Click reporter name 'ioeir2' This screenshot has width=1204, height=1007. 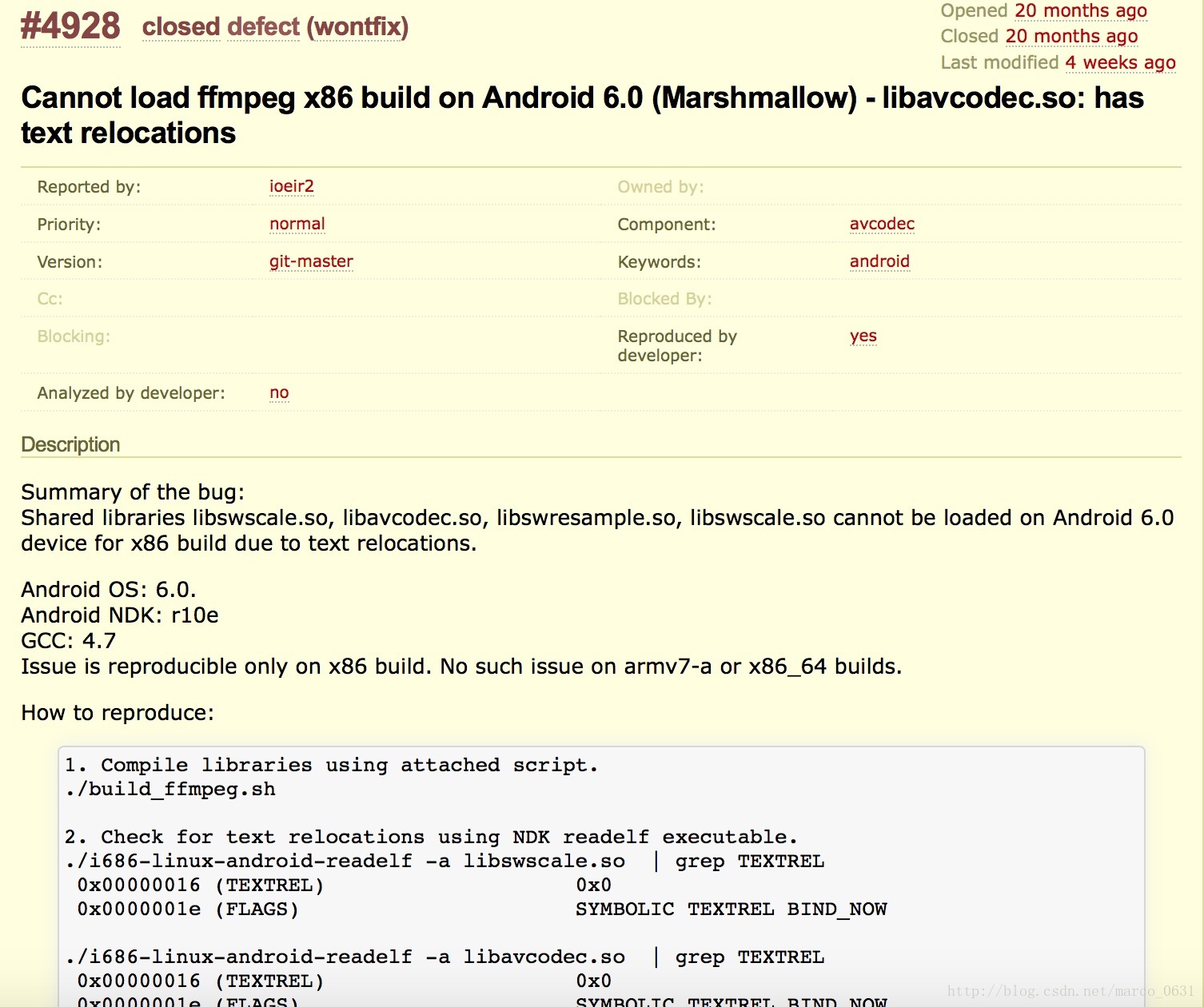click(292, 186)
